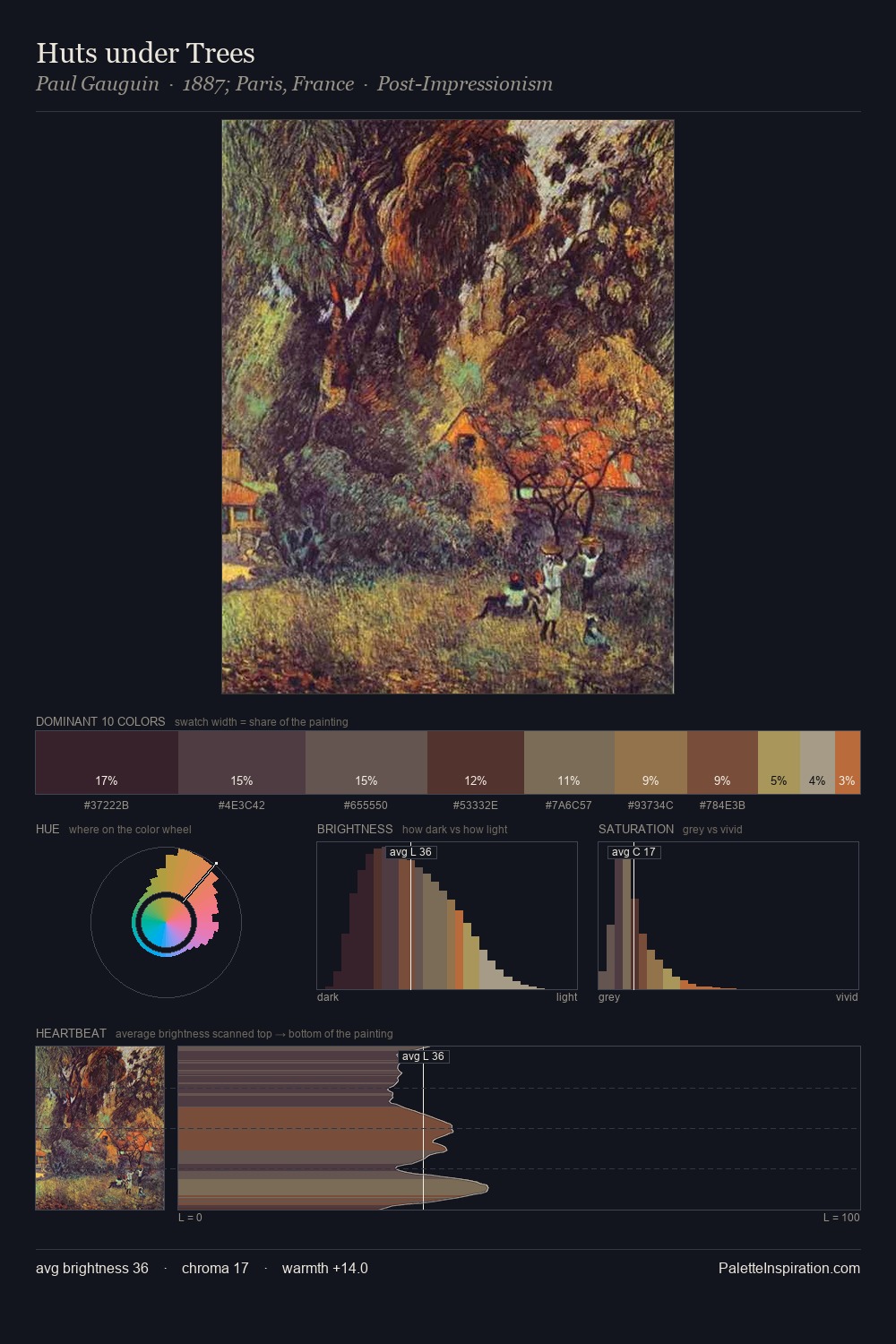Click the 'vivid' axis label

tap(847, 996)
